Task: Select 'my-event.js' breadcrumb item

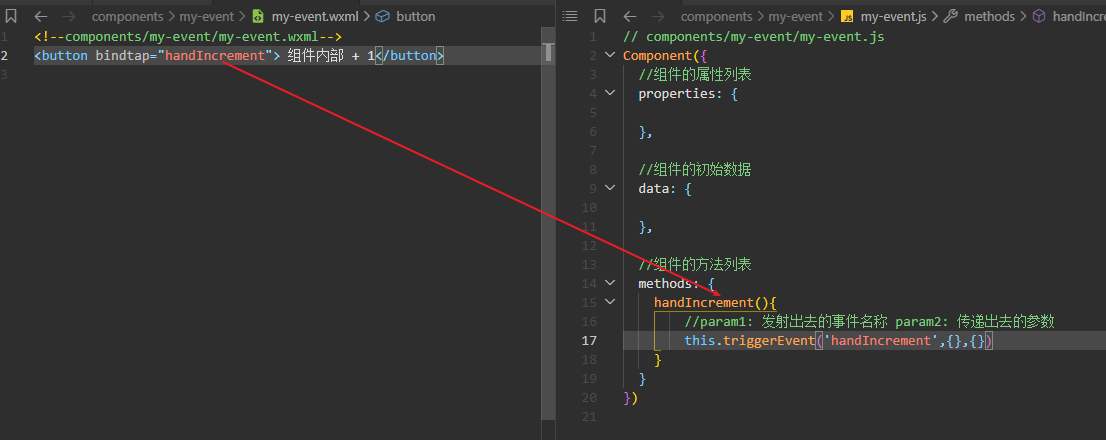Action: coord(893,16)
